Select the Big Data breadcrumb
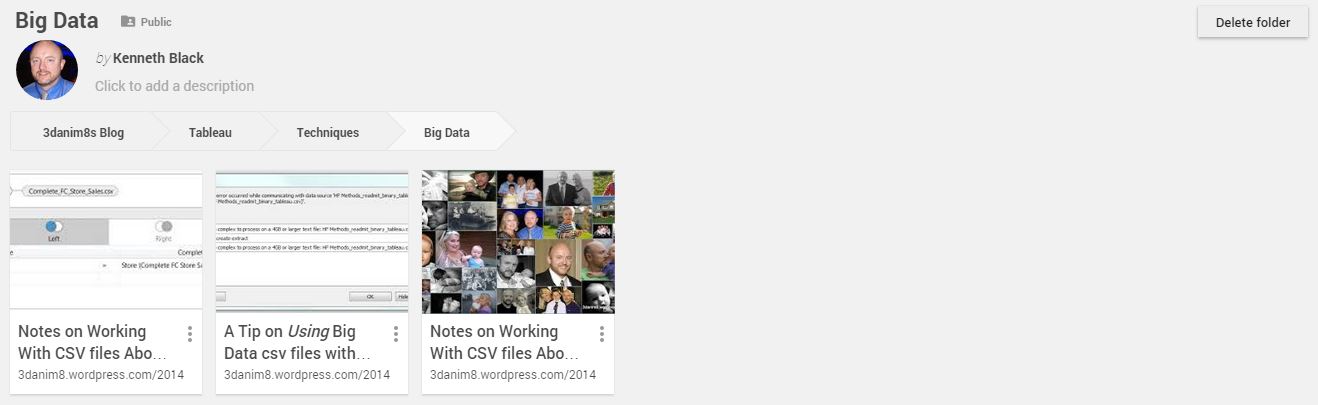 [447, 132]
